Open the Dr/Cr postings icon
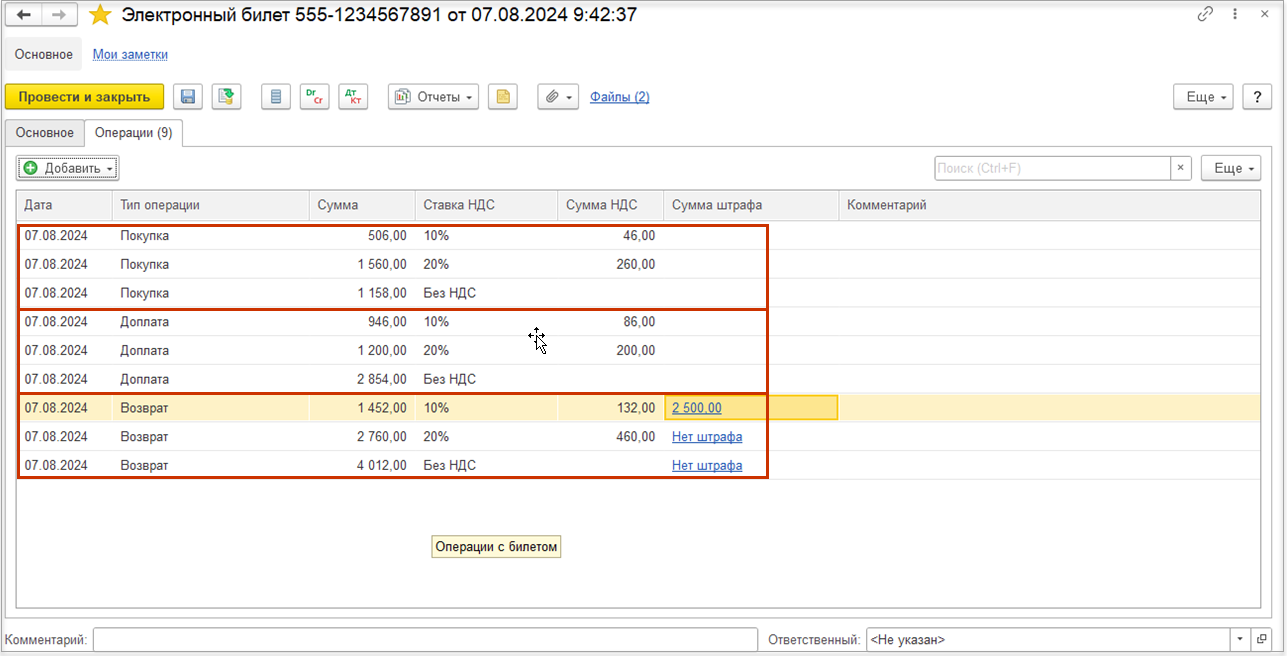 (x=314, y=97)
